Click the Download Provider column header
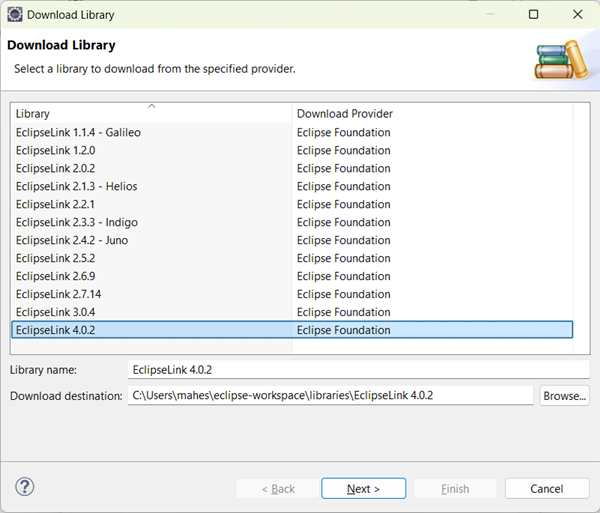The image size is (600, 513). click(x=432, y=114)
